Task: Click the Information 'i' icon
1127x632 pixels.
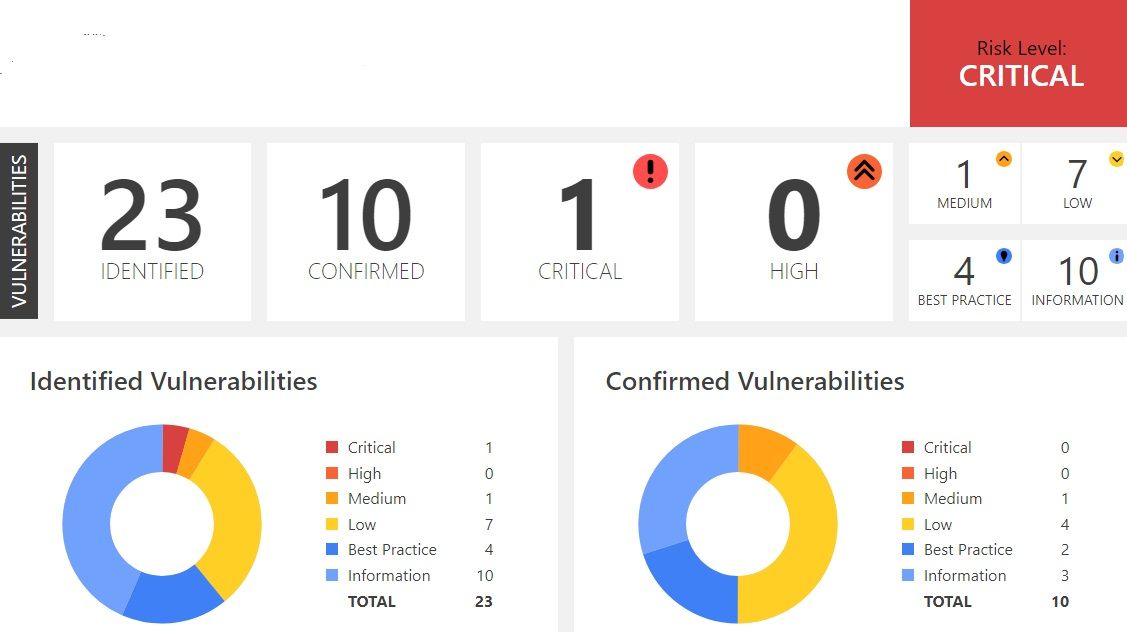Action: tap(1116, 255)
